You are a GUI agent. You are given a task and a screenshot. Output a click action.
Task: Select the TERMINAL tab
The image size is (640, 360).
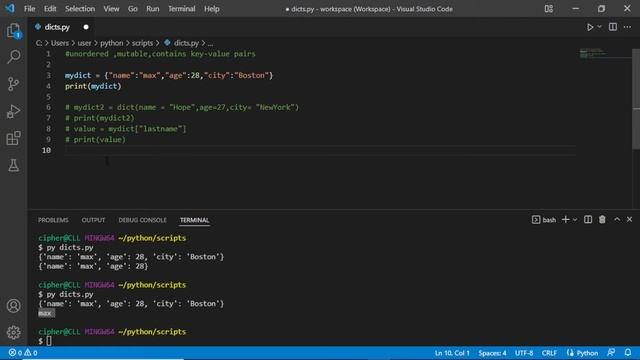pyautogui.click(x=194, y=220)
